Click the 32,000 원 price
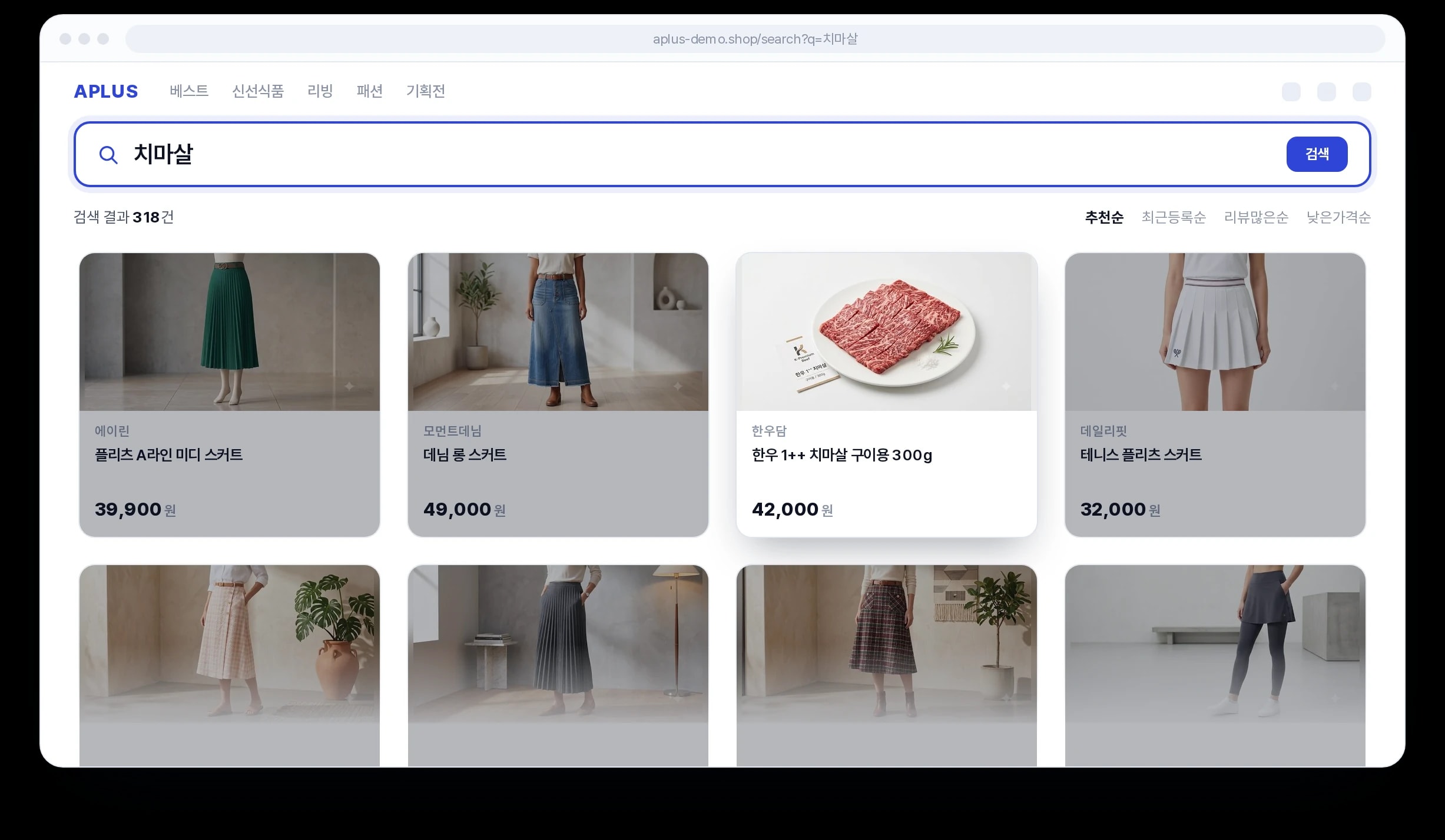The width and height of the screenshot is (1445, 840). 1121,509
